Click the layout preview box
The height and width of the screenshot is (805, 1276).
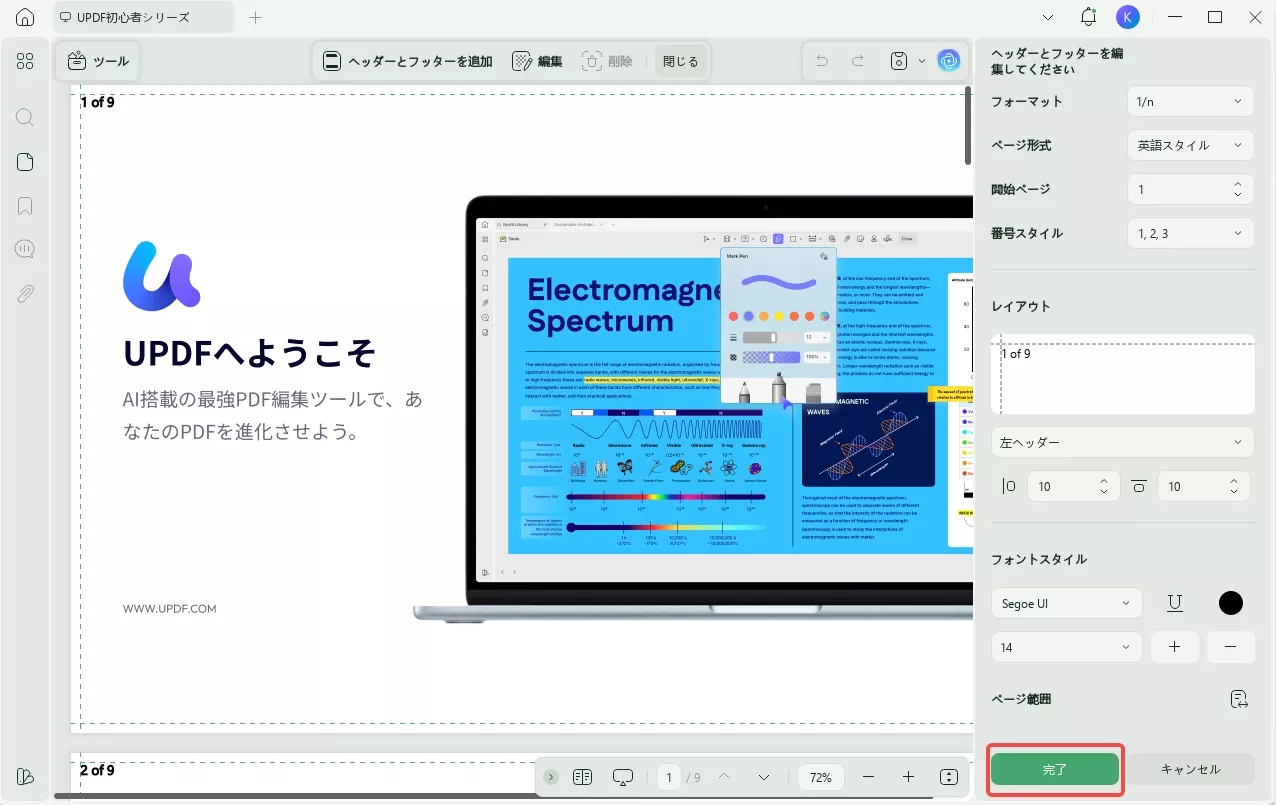pos(1122,374)
